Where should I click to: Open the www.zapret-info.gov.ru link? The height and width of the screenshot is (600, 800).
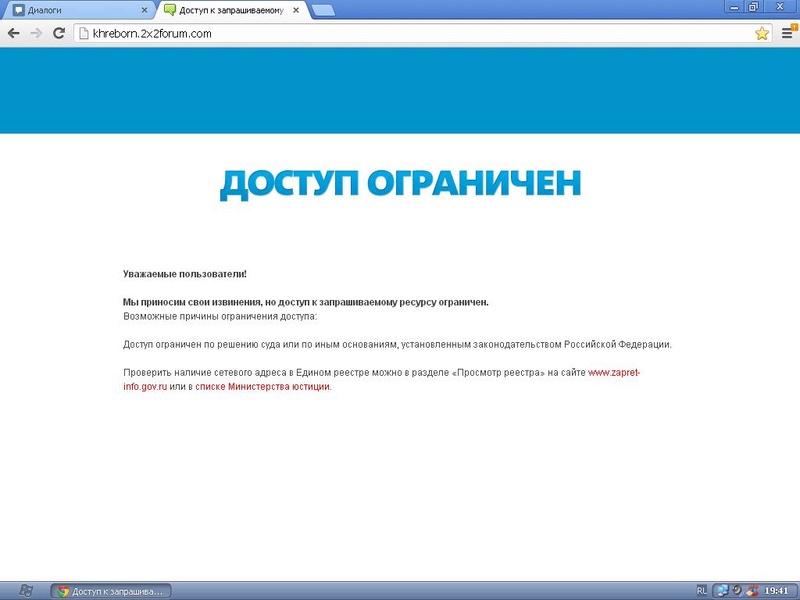coord(614,372)
